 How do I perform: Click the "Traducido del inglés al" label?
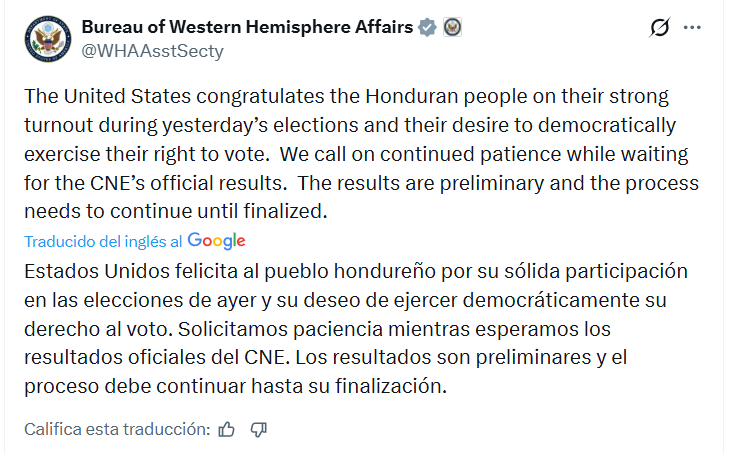(x=103, y=242)
